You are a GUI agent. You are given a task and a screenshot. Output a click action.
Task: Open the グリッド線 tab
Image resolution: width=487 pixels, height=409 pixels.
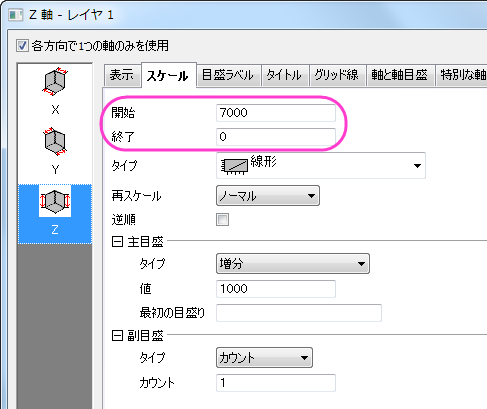point(337,75)
